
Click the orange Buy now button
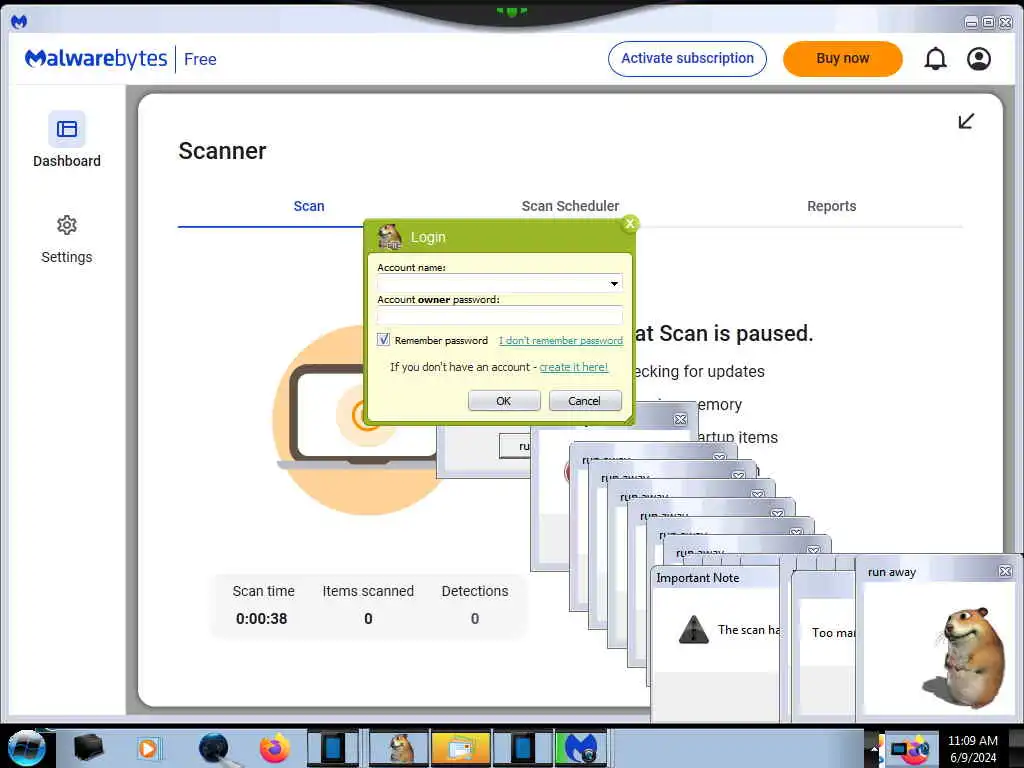click(x=842, y=59)
